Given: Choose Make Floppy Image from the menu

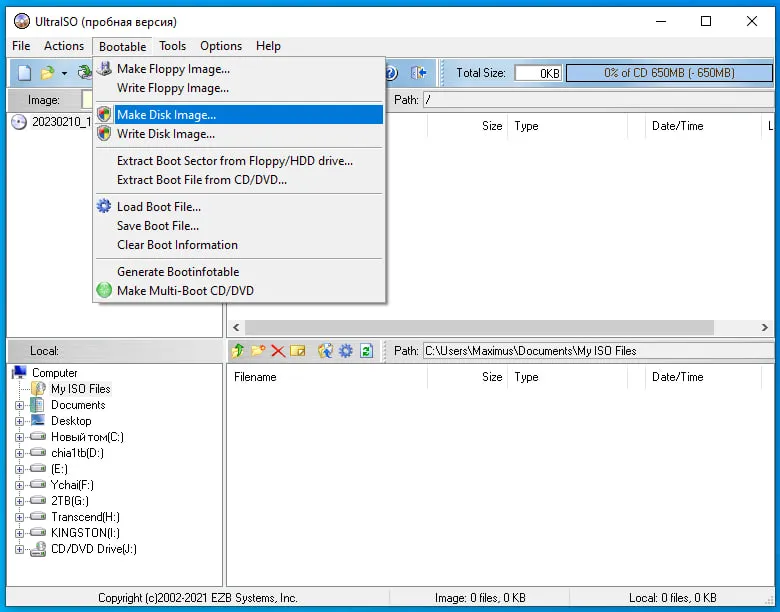Looking at the screenshot, I should [239, 69].
